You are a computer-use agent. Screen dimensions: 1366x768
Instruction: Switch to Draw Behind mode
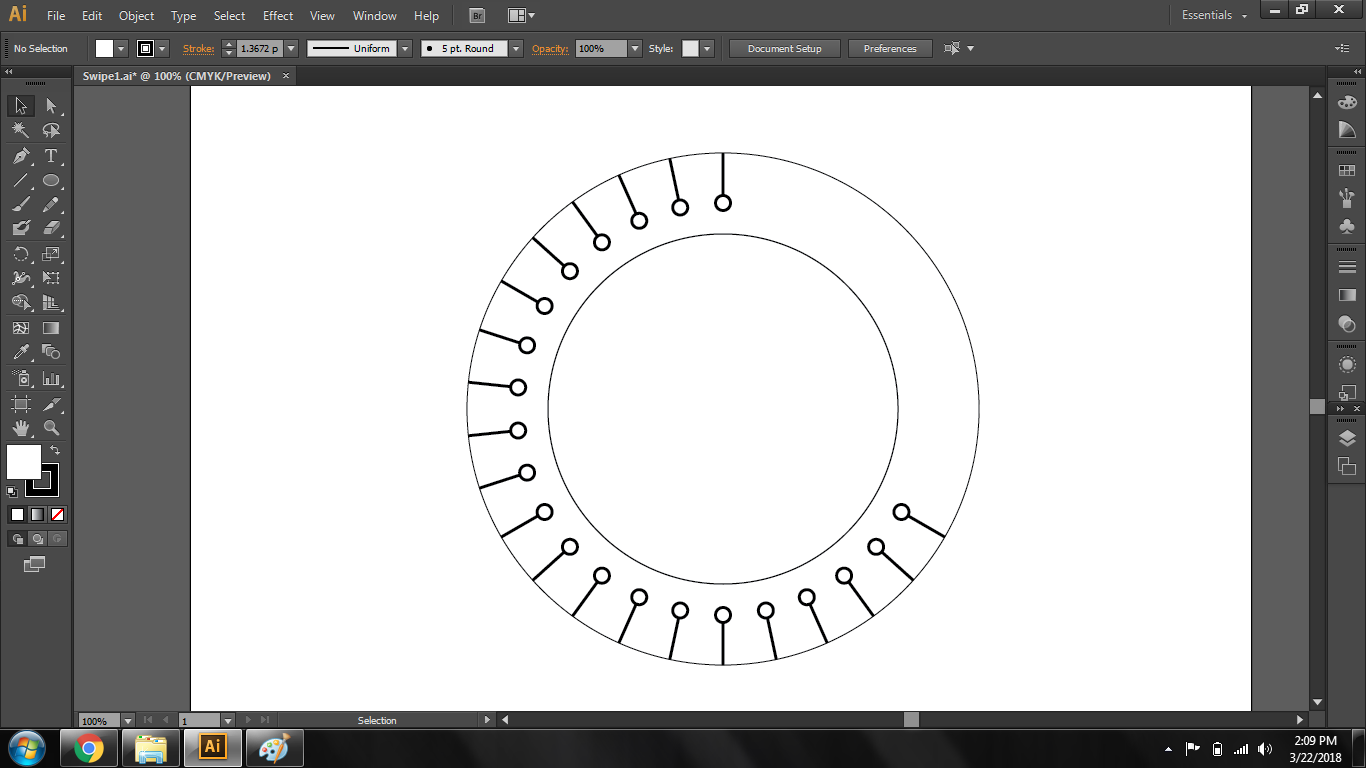pos(37,539)
